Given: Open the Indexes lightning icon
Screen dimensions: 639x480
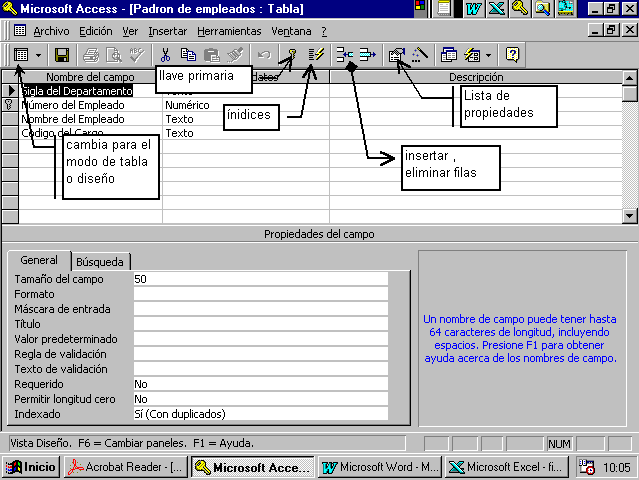Looking at the screenshot, I should (x=316, y=55).
